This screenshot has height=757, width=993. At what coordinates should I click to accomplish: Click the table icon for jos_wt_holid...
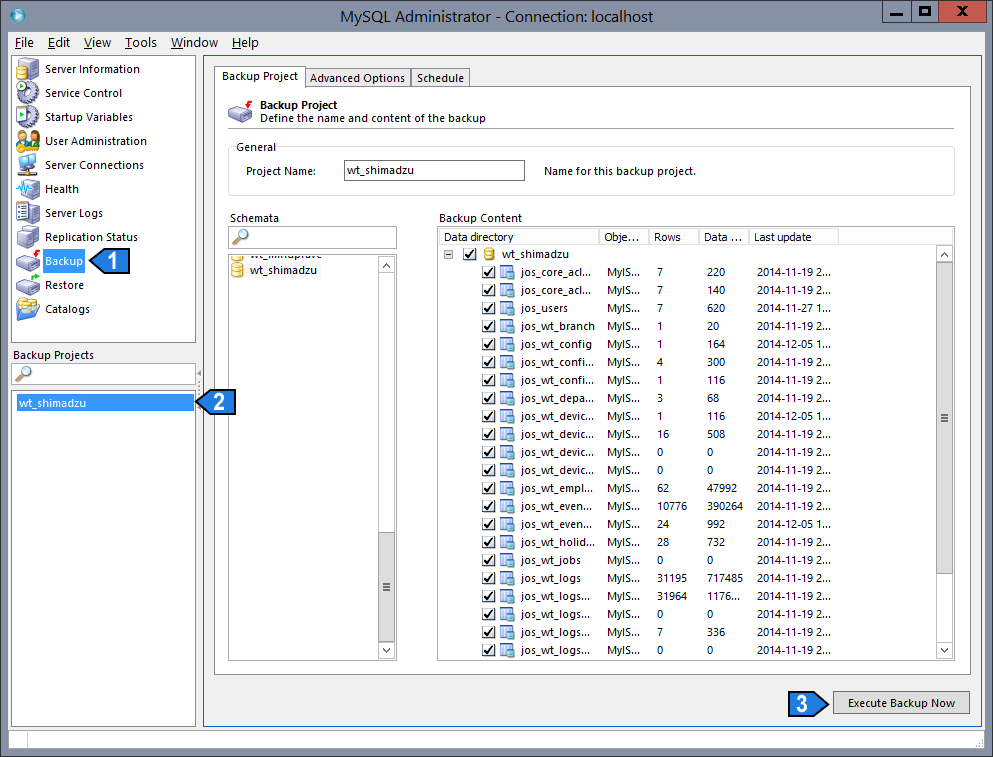tap(507, 542)
